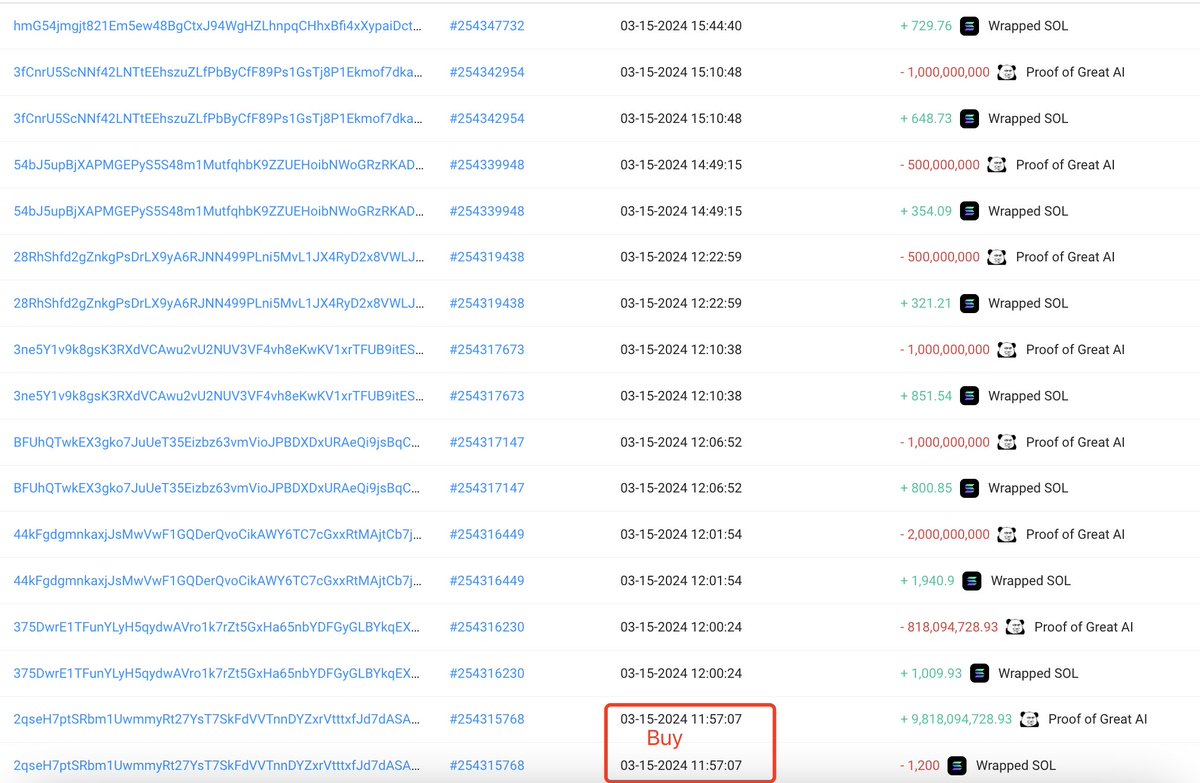Open block #254317147 in the +800.85 row
This screenshot has height=783, width=1200.
(487, 488)
